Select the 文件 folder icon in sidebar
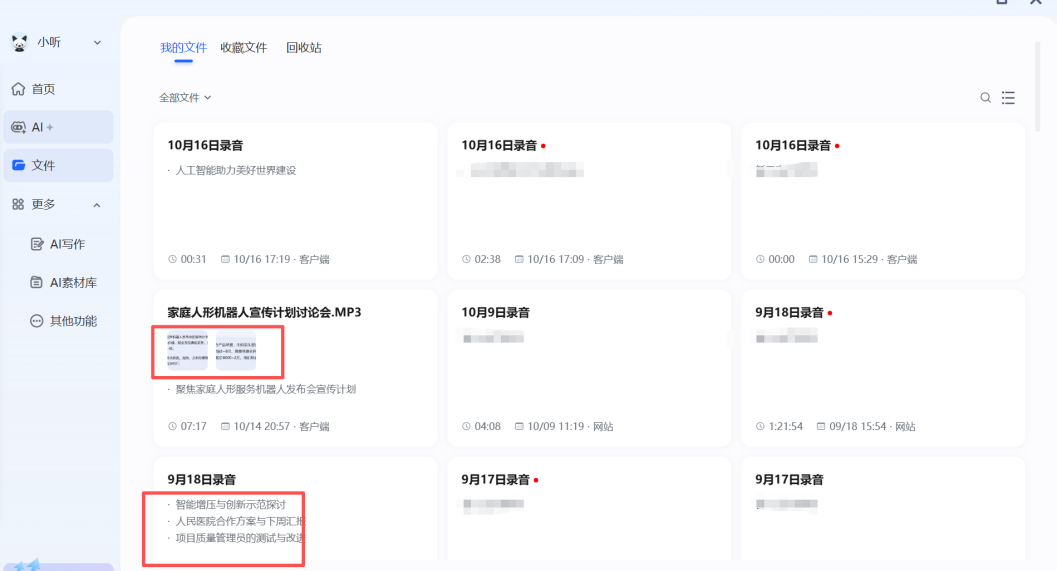 18,165
